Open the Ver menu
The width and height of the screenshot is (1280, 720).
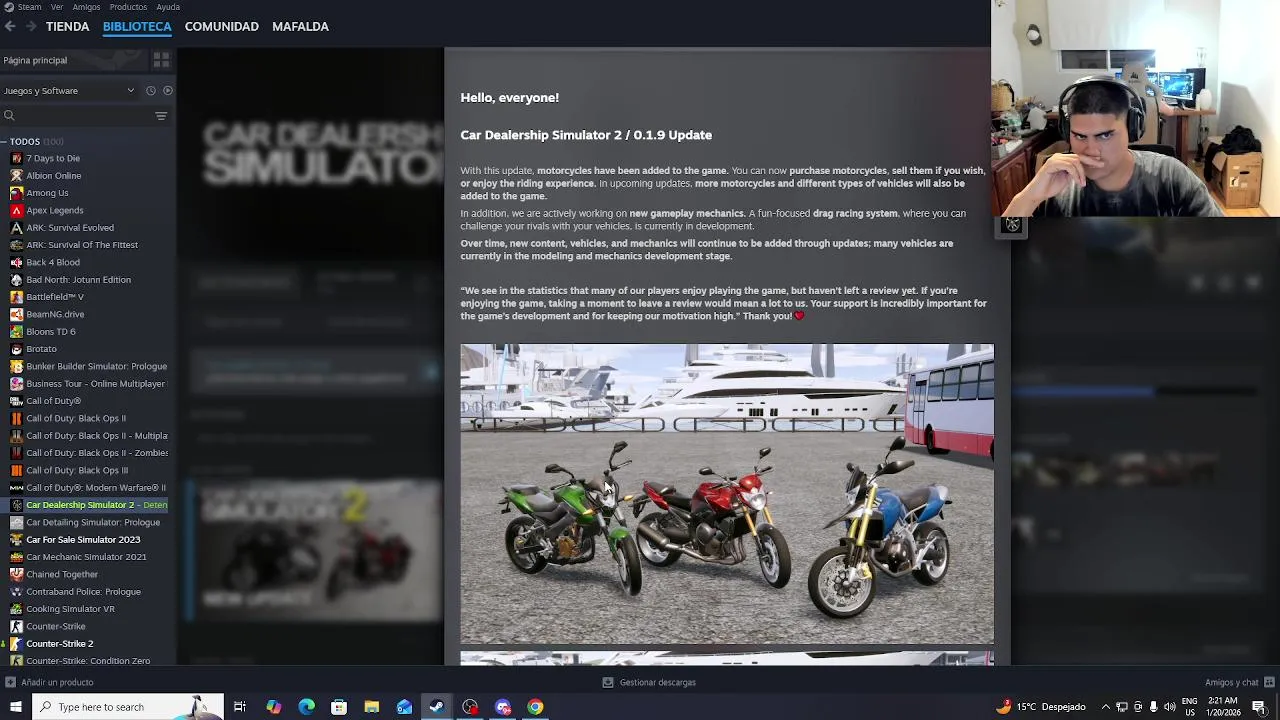point(57,7)
